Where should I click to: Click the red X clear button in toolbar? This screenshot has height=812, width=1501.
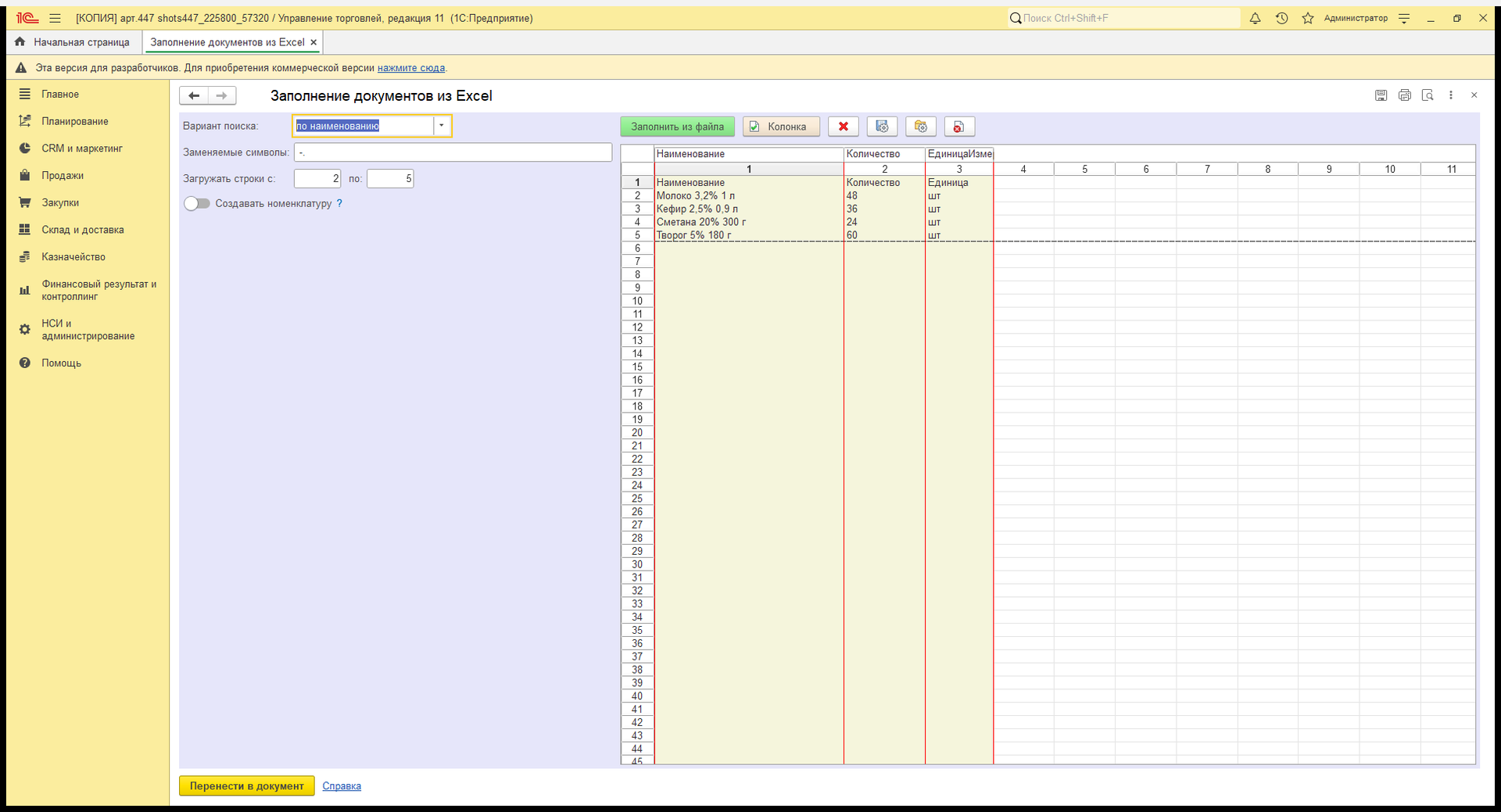[844, 127]
